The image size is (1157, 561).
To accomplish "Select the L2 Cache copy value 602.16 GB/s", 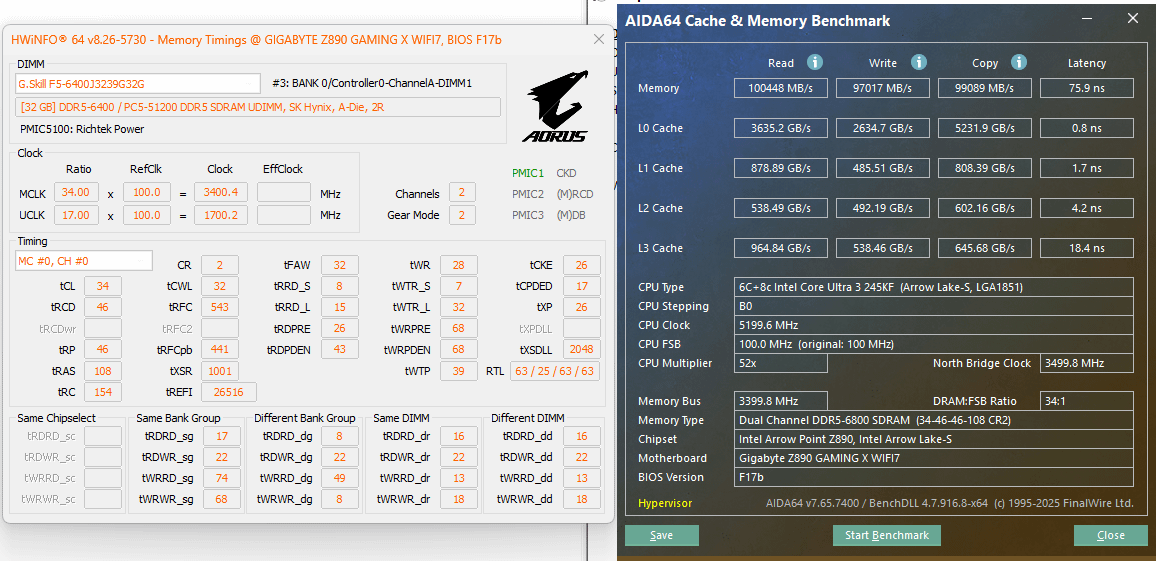I will (x=985, y=208).
